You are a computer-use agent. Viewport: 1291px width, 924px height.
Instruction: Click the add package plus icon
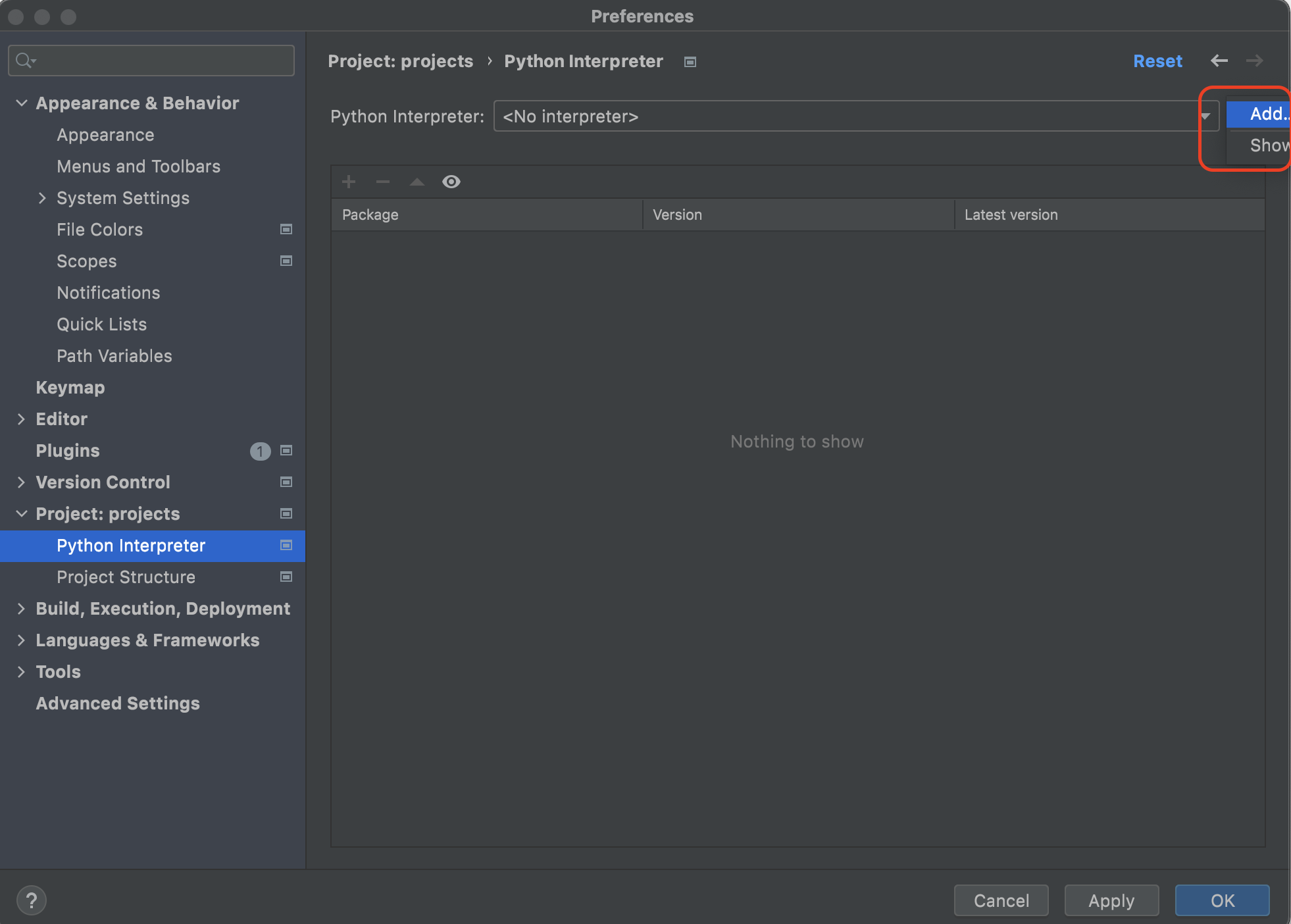pos(349,182)
